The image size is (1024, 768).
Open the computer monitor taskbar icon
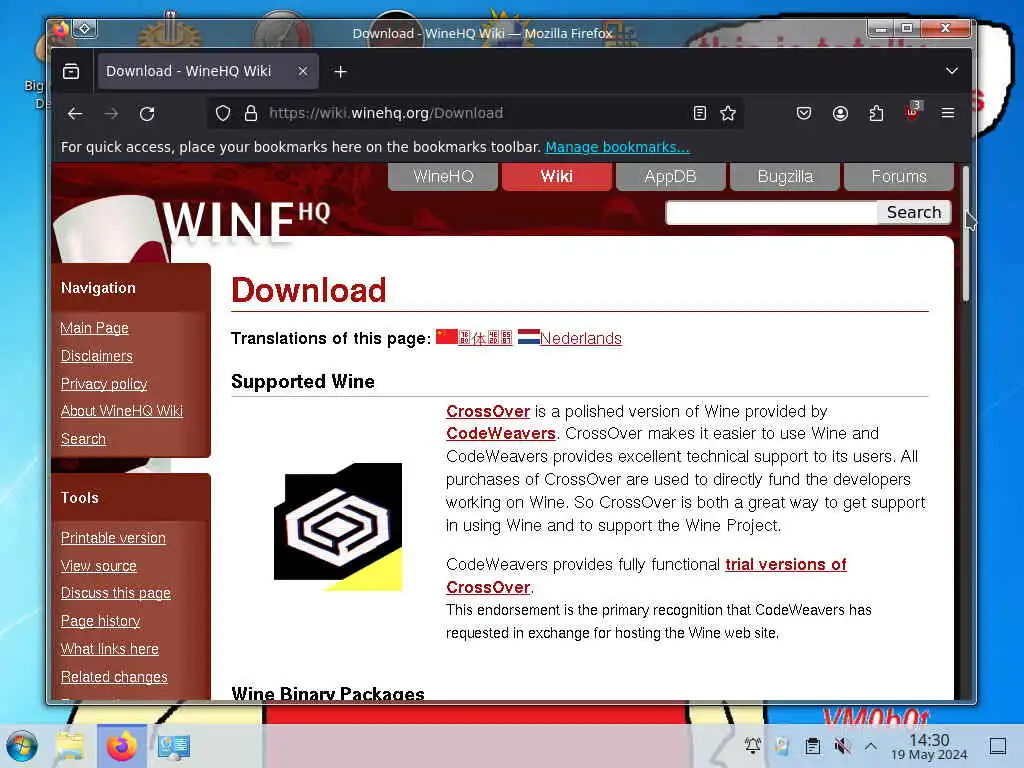click(174, 746)
